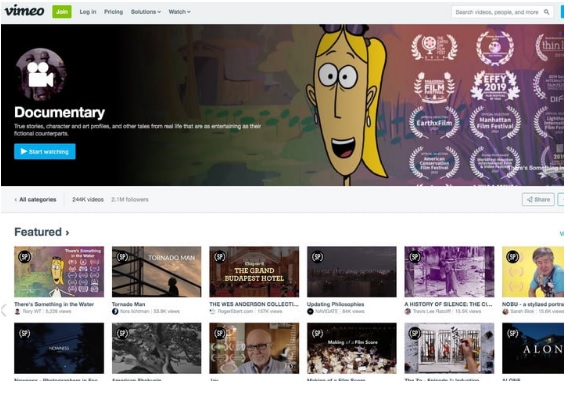The width and height of the screenshot is (565, 393).
Task: Click the green Join button
Action: pos(62,12)
